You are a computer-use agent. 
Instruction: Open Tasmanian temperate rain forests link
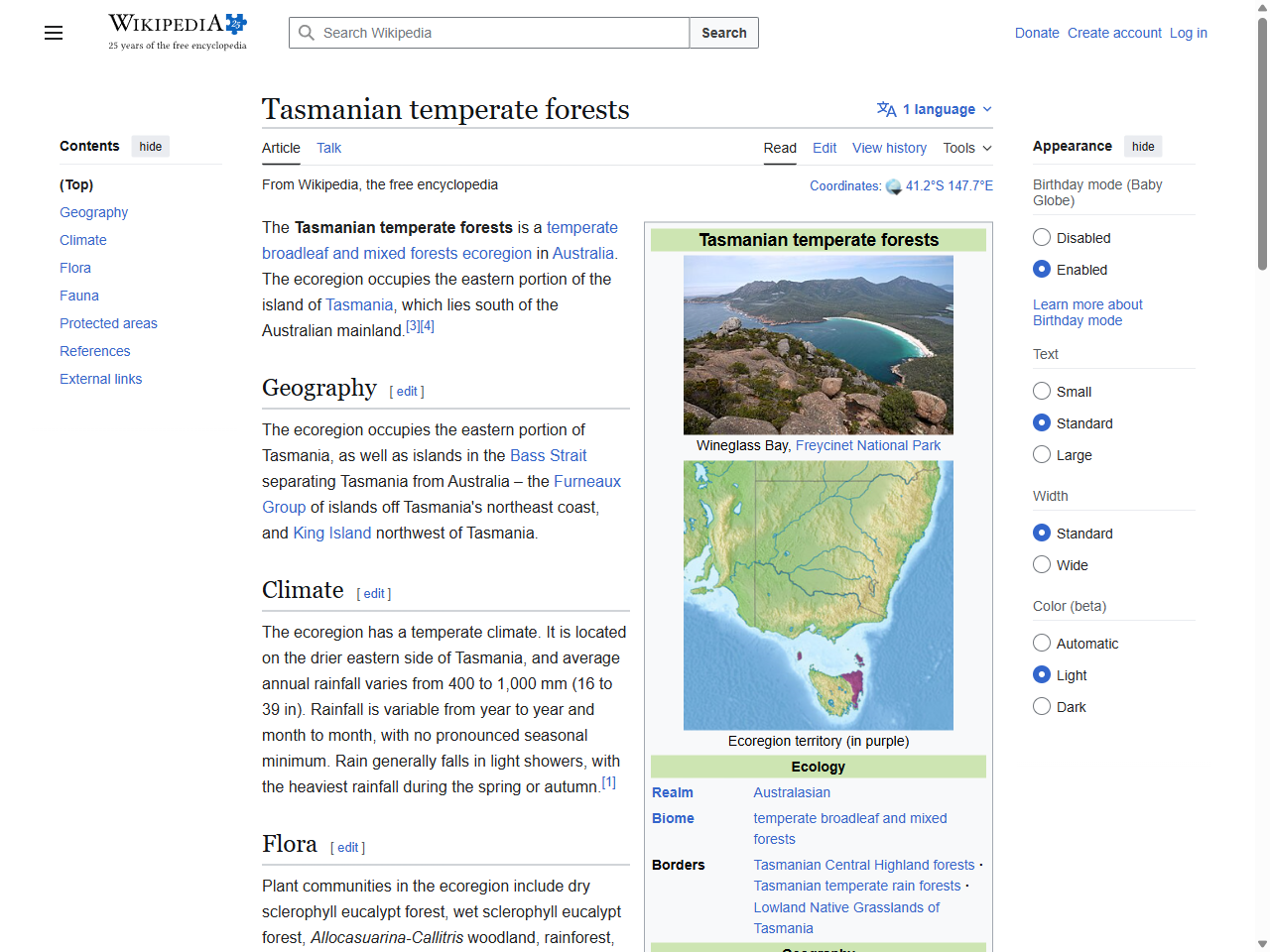[857, 886]
